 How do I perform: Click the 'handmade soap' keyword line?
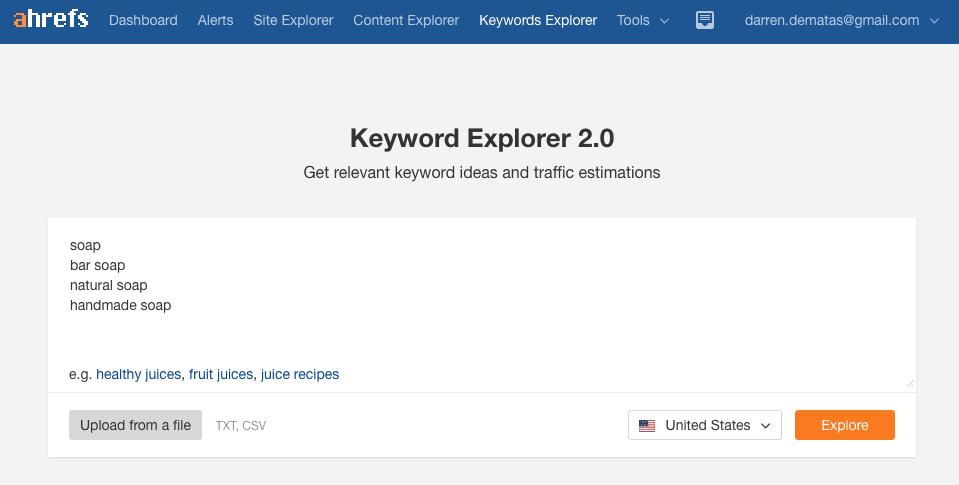point(120,305)
